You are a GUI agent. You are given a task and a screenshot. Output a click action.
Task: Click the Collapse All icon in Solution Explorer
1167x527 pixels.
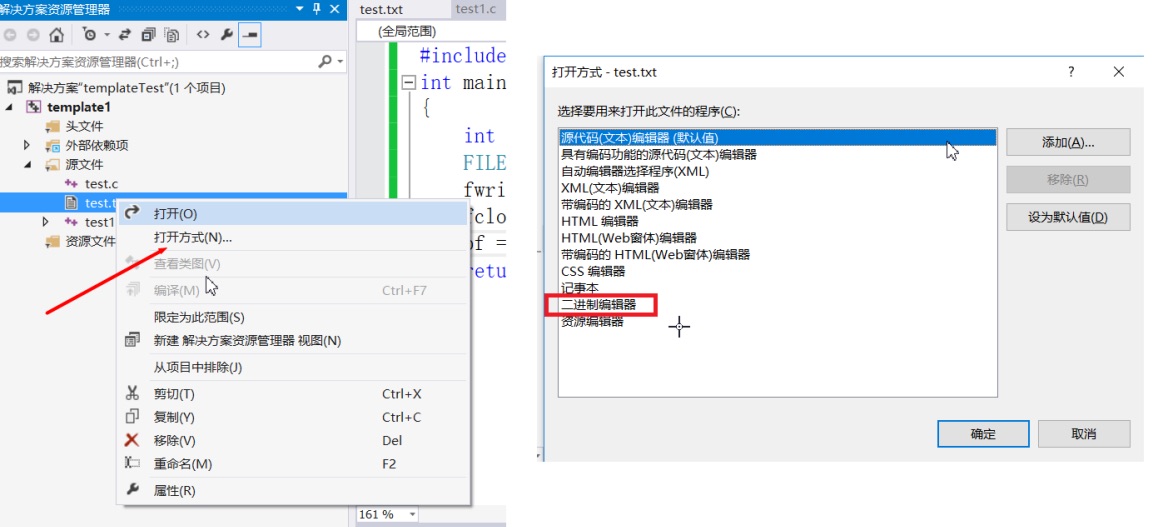148,35
